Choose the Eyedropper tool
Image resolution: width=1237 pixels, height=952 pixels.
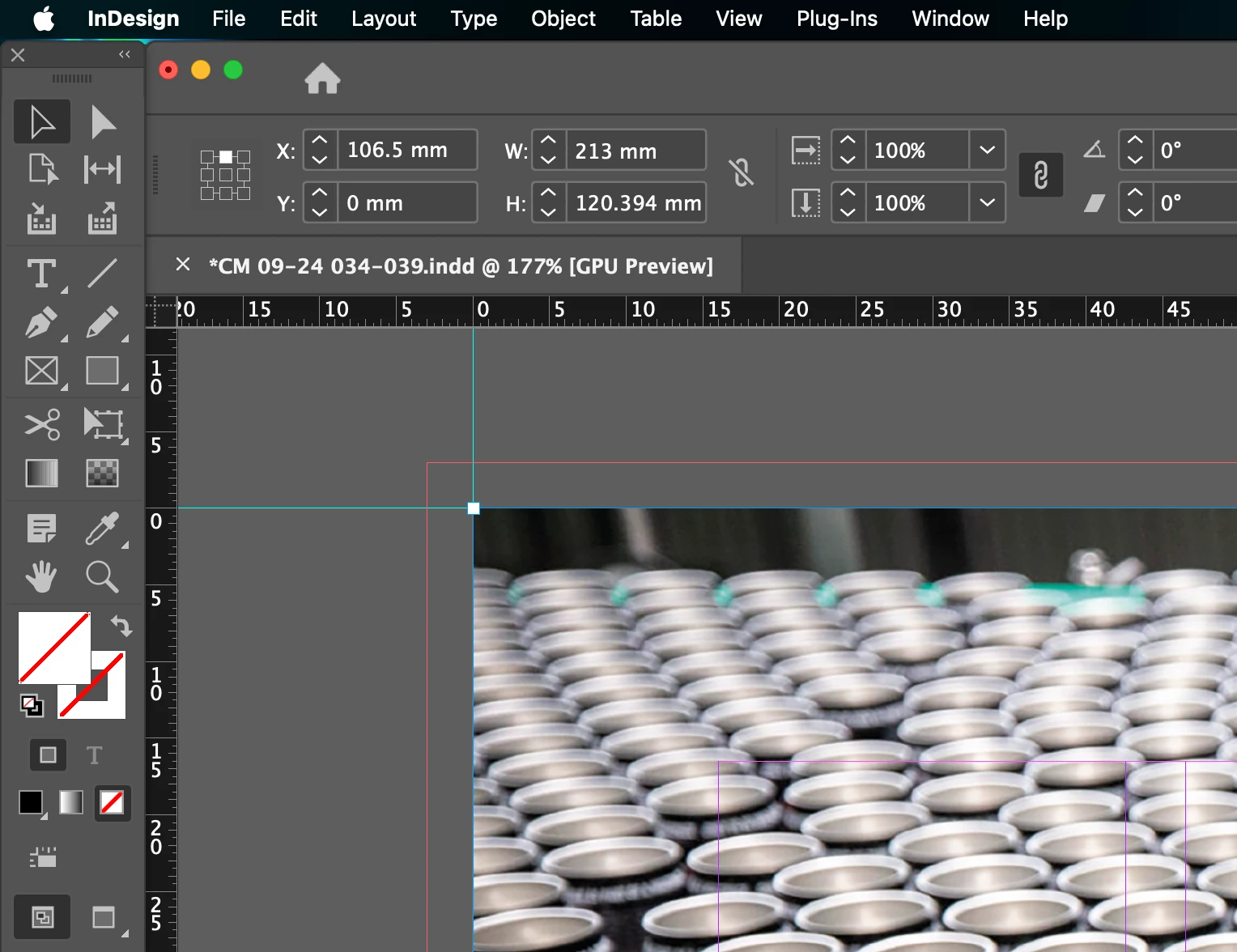pos(103,529)
